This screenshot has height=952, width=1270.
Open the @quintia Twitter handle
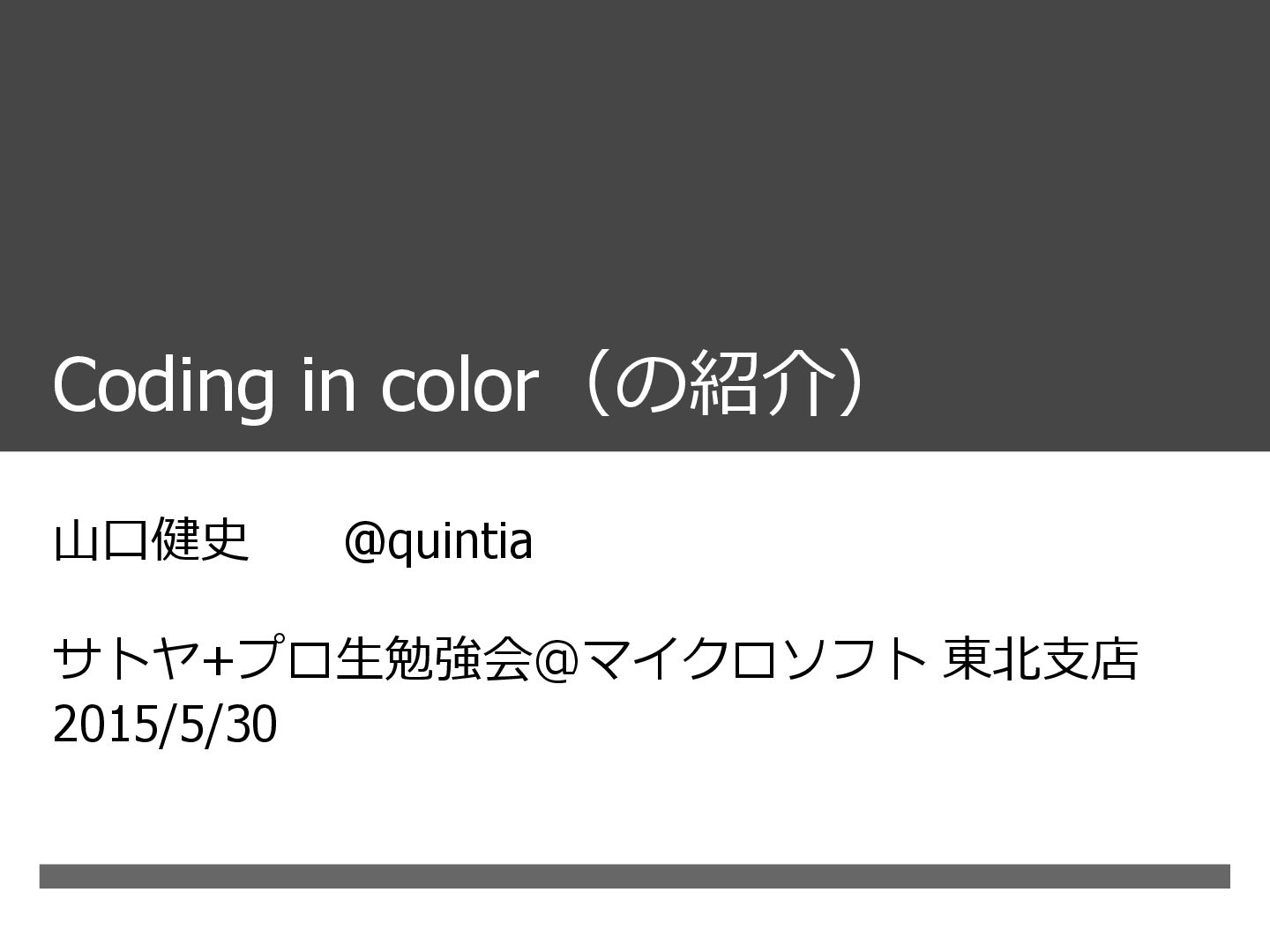[438, 541]
